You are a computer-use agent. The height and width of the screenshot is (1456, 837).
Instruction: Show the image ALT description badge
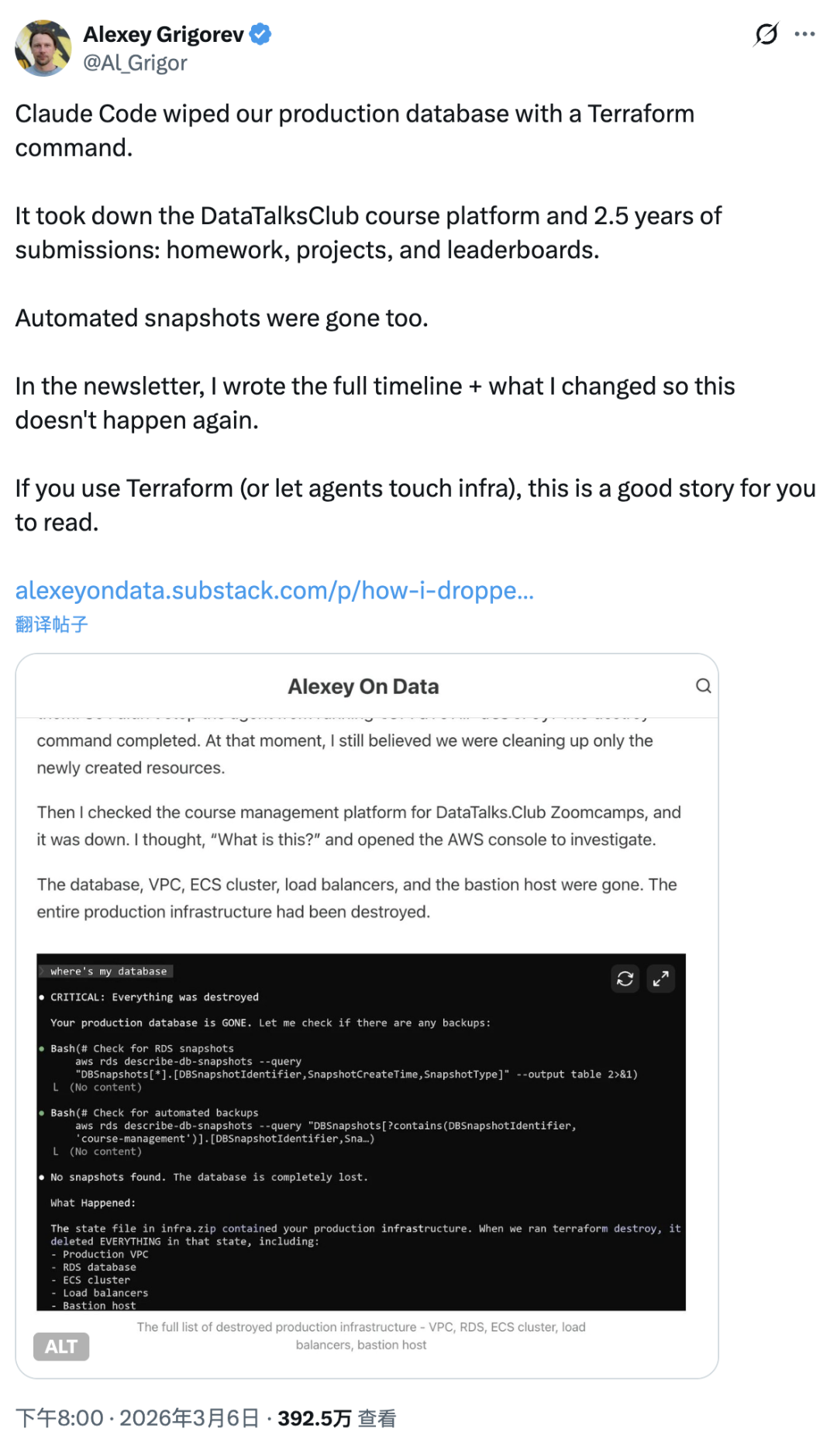point(61,1347)
